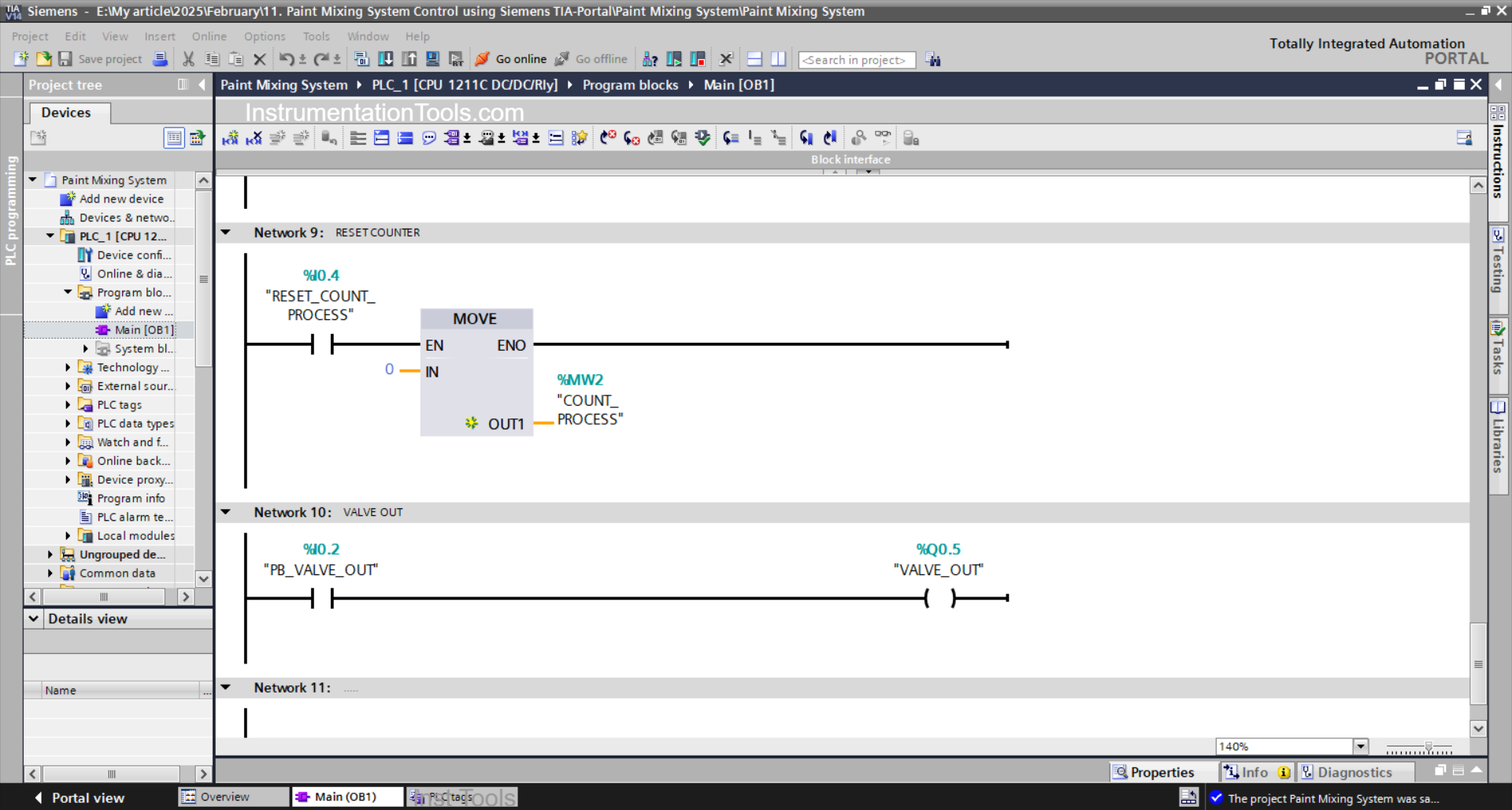
Task: Click the Insert network icon in editor toolbar
Action: [231, 137]
